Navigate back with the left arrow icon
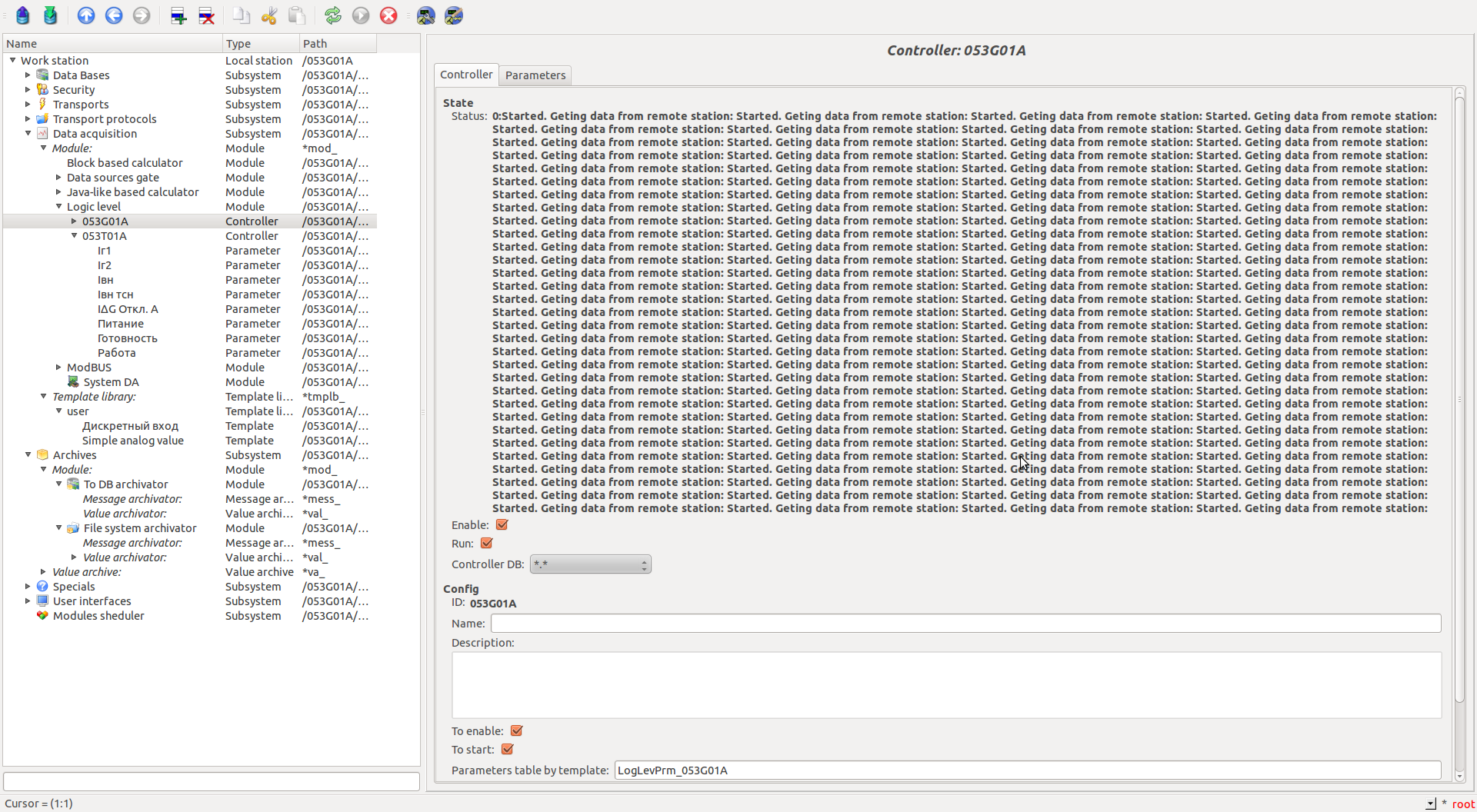Image resolution: width=1477 pixels, height=812 pixels. coord(114,15)
